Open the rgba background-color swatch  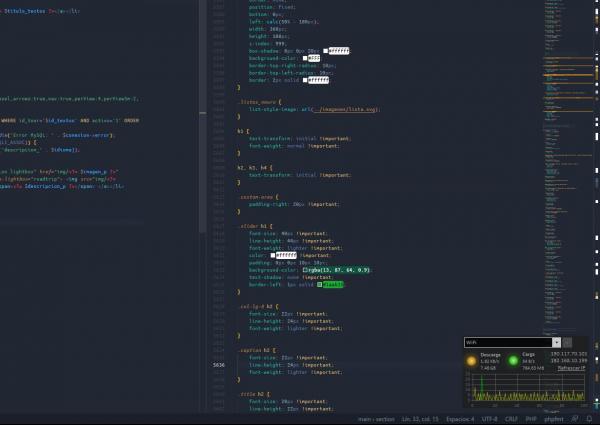[305, 270]
